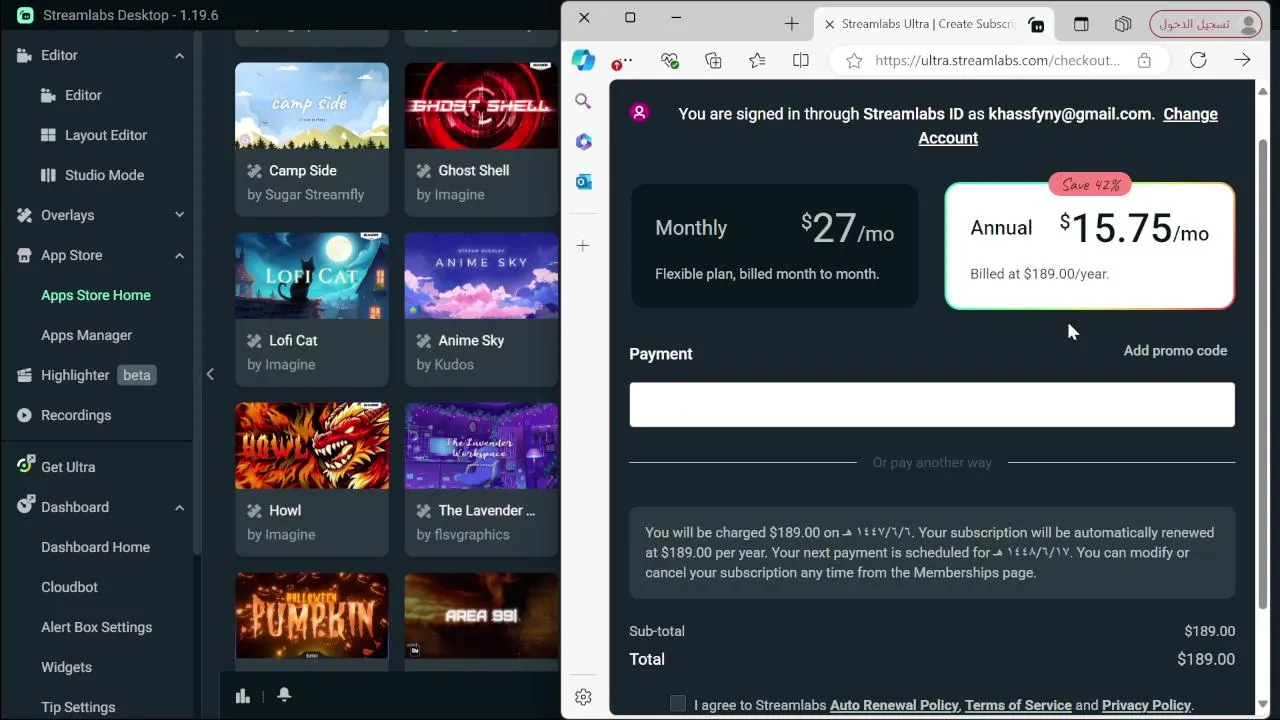Open the Camp Side overlay thumbnail
Screen dimensions: 1280x720
pyautogui.click(x=312, y=106)
